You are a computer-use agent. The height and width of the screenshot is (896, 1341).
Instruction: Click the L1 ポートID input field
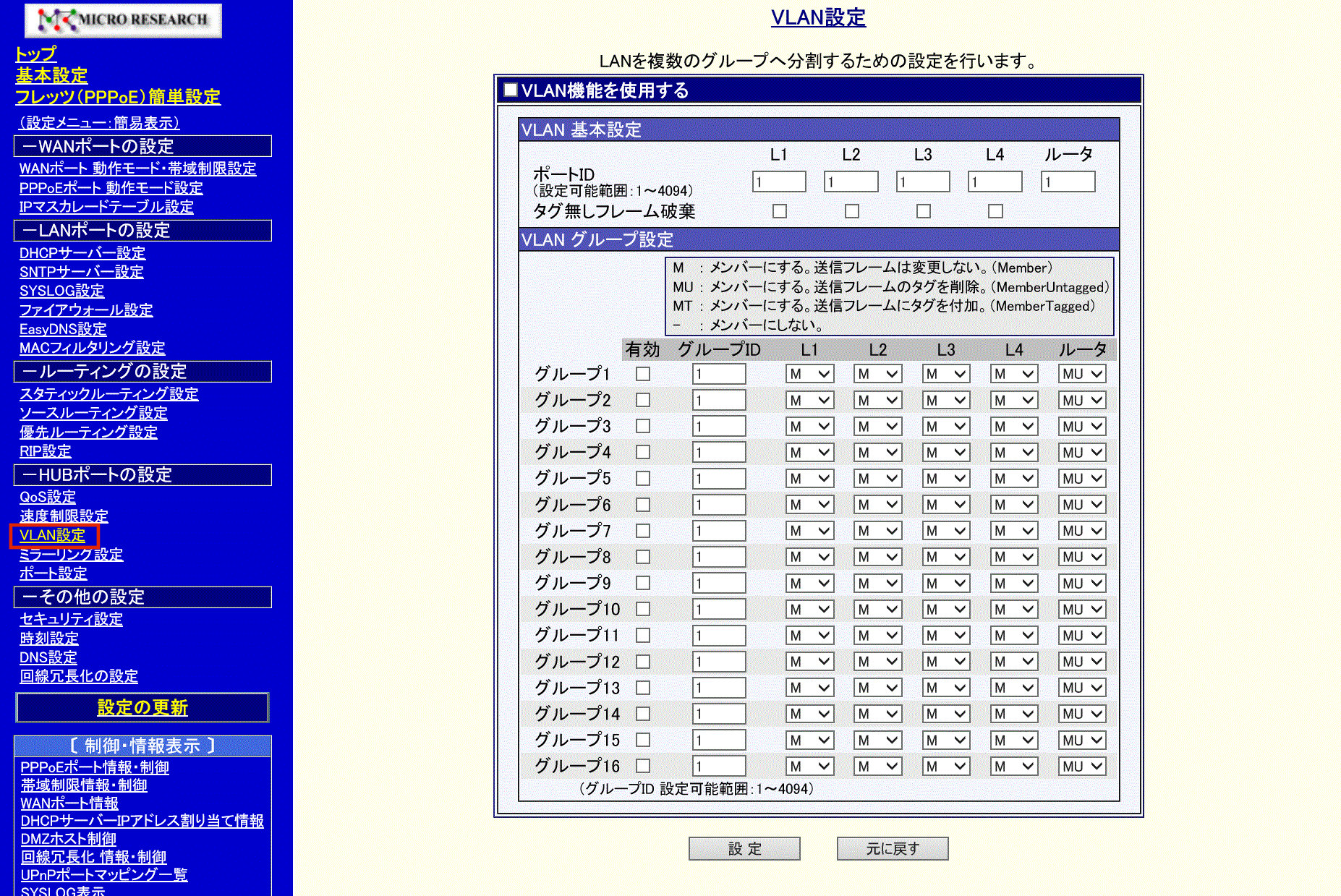click(x=779, y=182)
